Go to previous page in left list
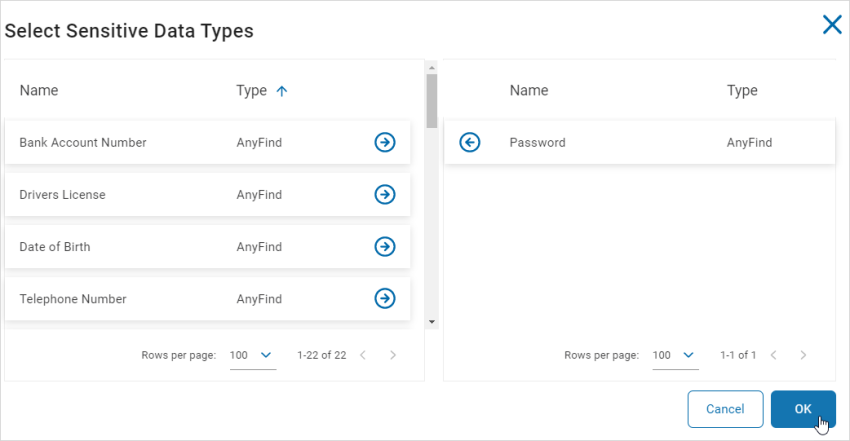Viewport: 850px width, 441px height. (x=363, y=355)
